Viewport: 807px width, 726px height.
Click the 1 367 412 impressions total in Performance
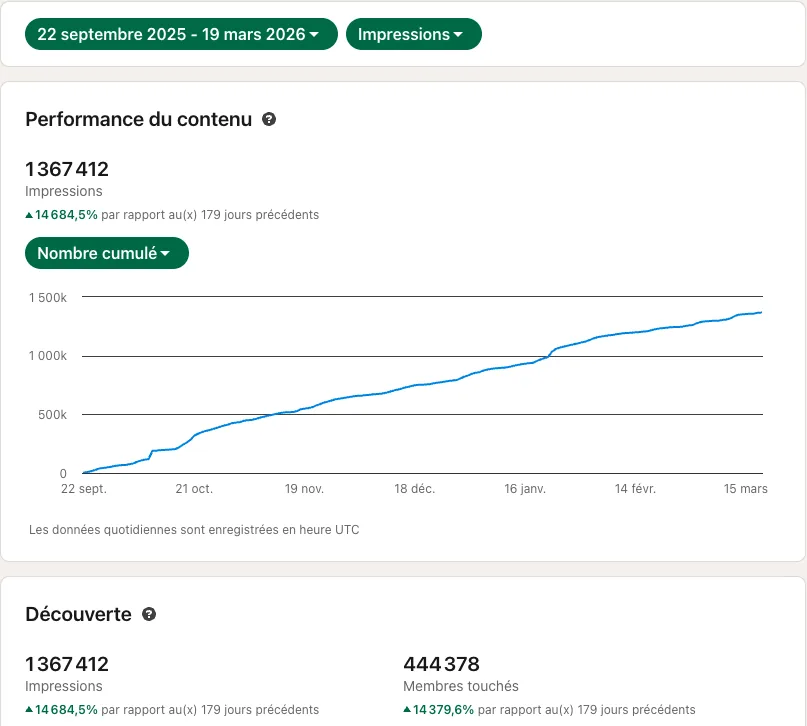coord(67,169)
